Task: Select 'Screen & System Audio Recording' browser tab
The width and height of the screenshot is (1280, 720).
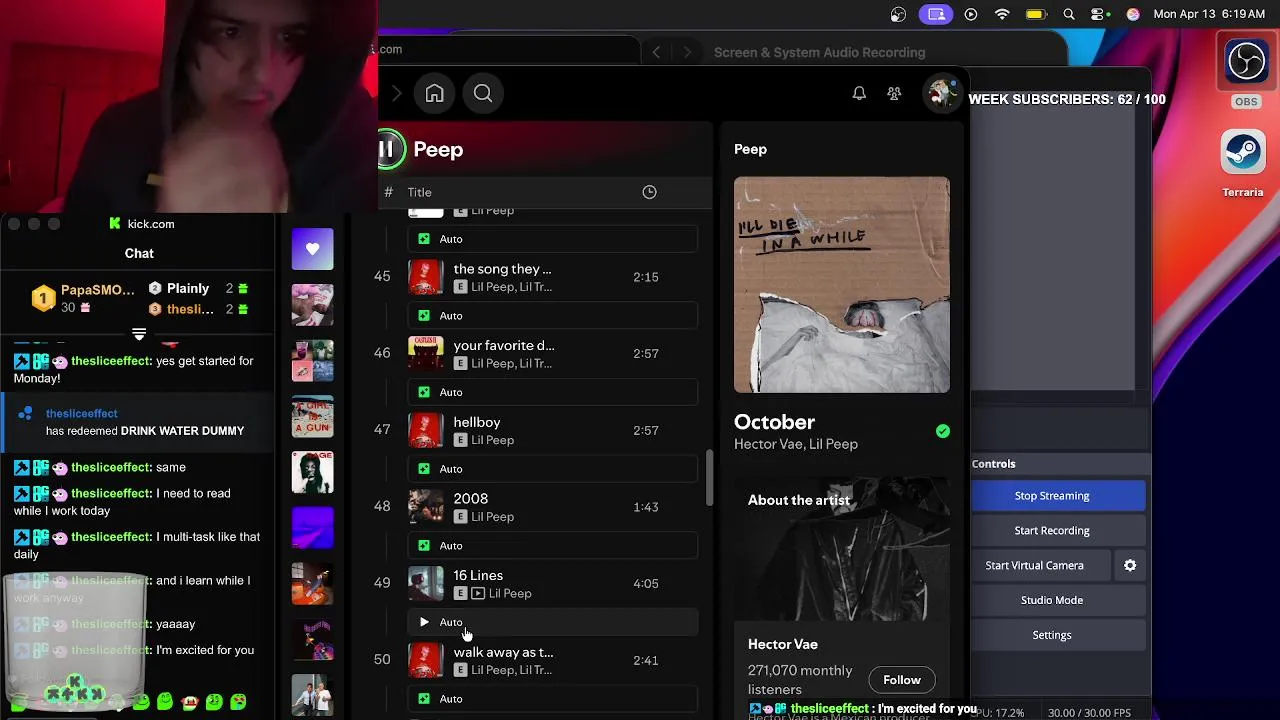Action: pyautogui.click(x=819, y=52)
